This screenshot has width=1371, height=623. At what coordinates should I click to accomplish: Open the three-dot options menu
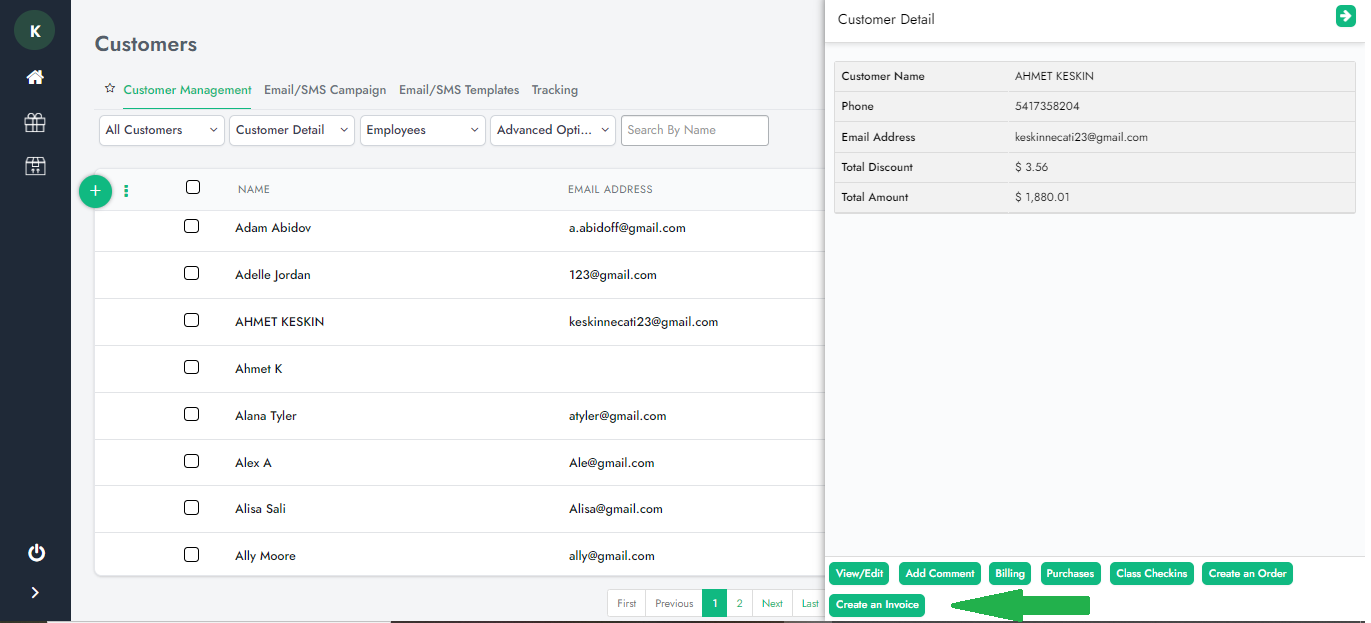coord(126,191)
